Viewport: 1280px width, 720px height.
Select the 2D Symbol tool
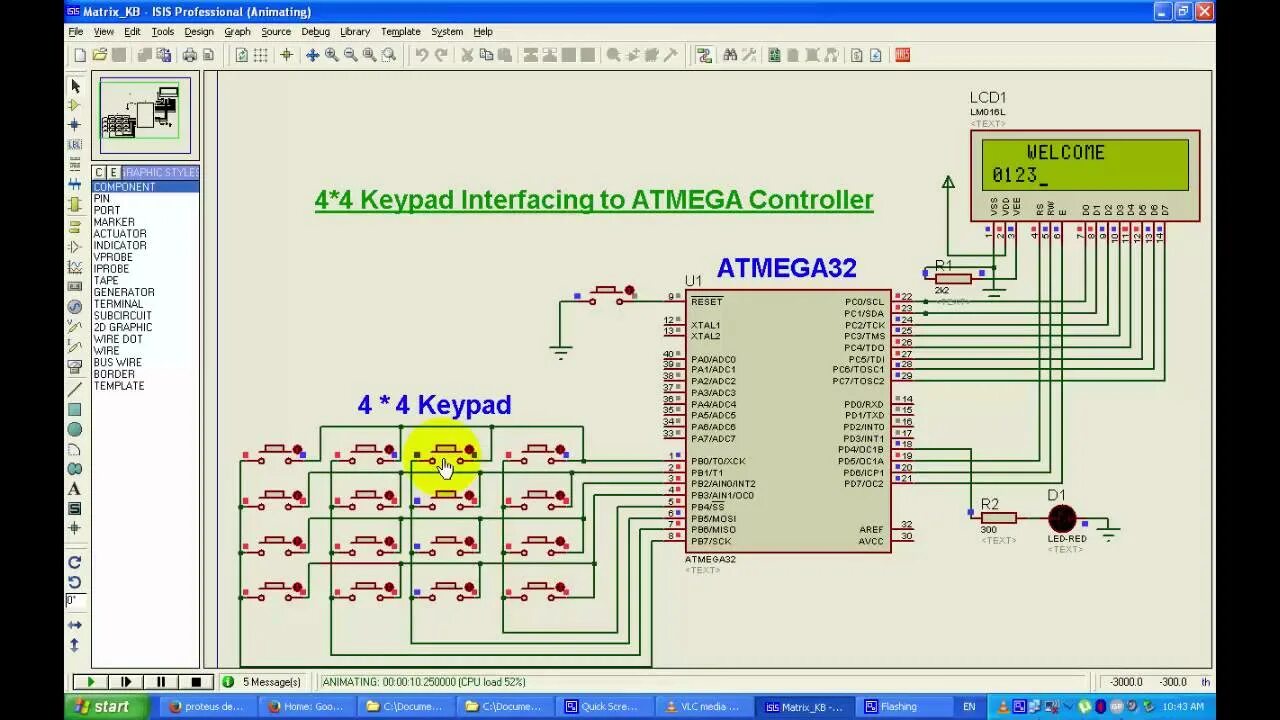75,509
